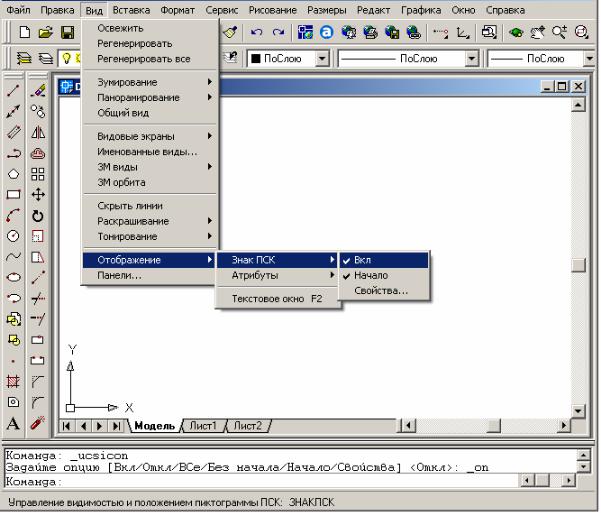Select the Rectangle drawing tool

pyautogui.click(x=13, y=194)
